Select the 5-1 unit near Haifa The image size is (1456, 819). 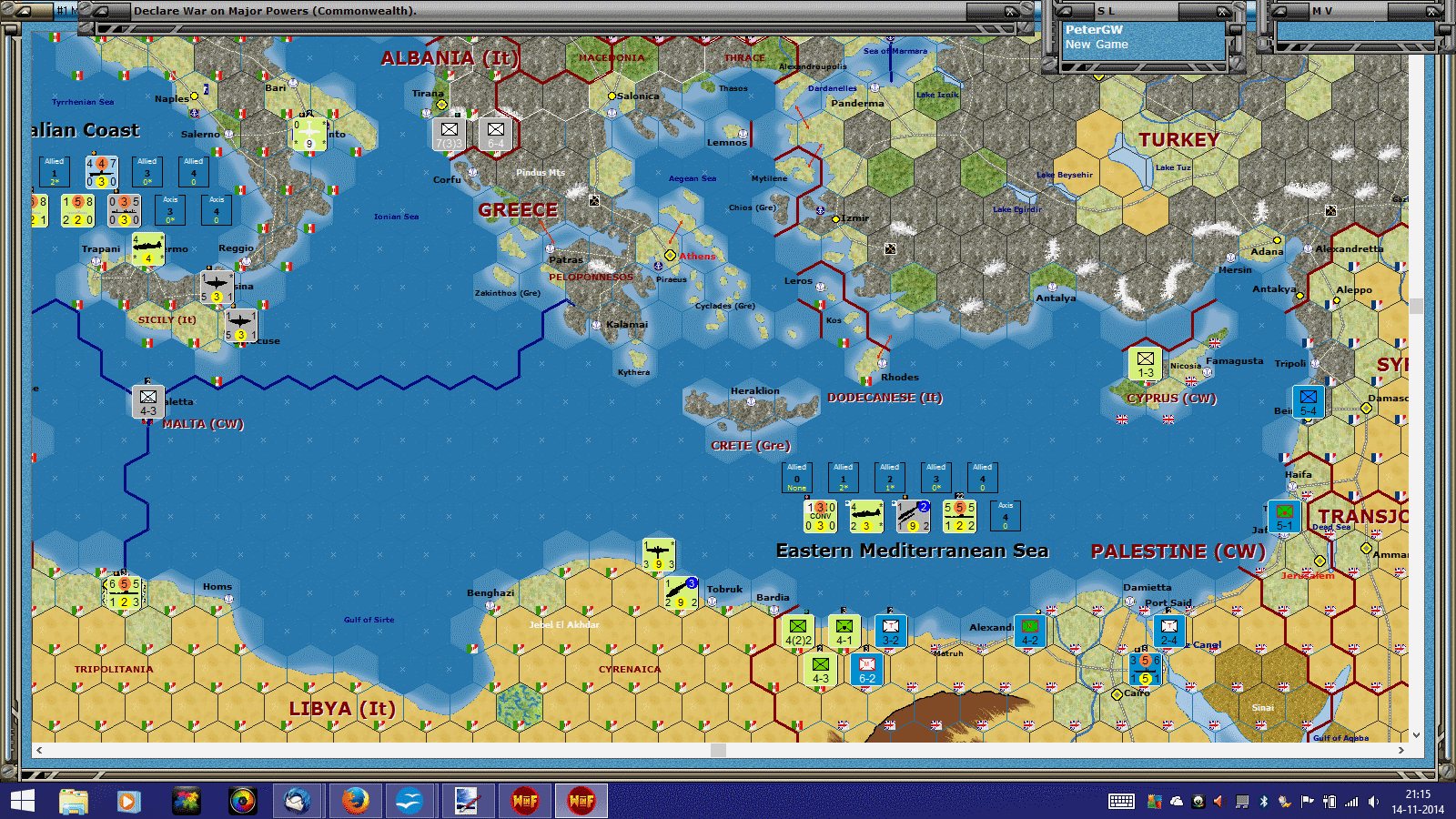pos(1285,517)
